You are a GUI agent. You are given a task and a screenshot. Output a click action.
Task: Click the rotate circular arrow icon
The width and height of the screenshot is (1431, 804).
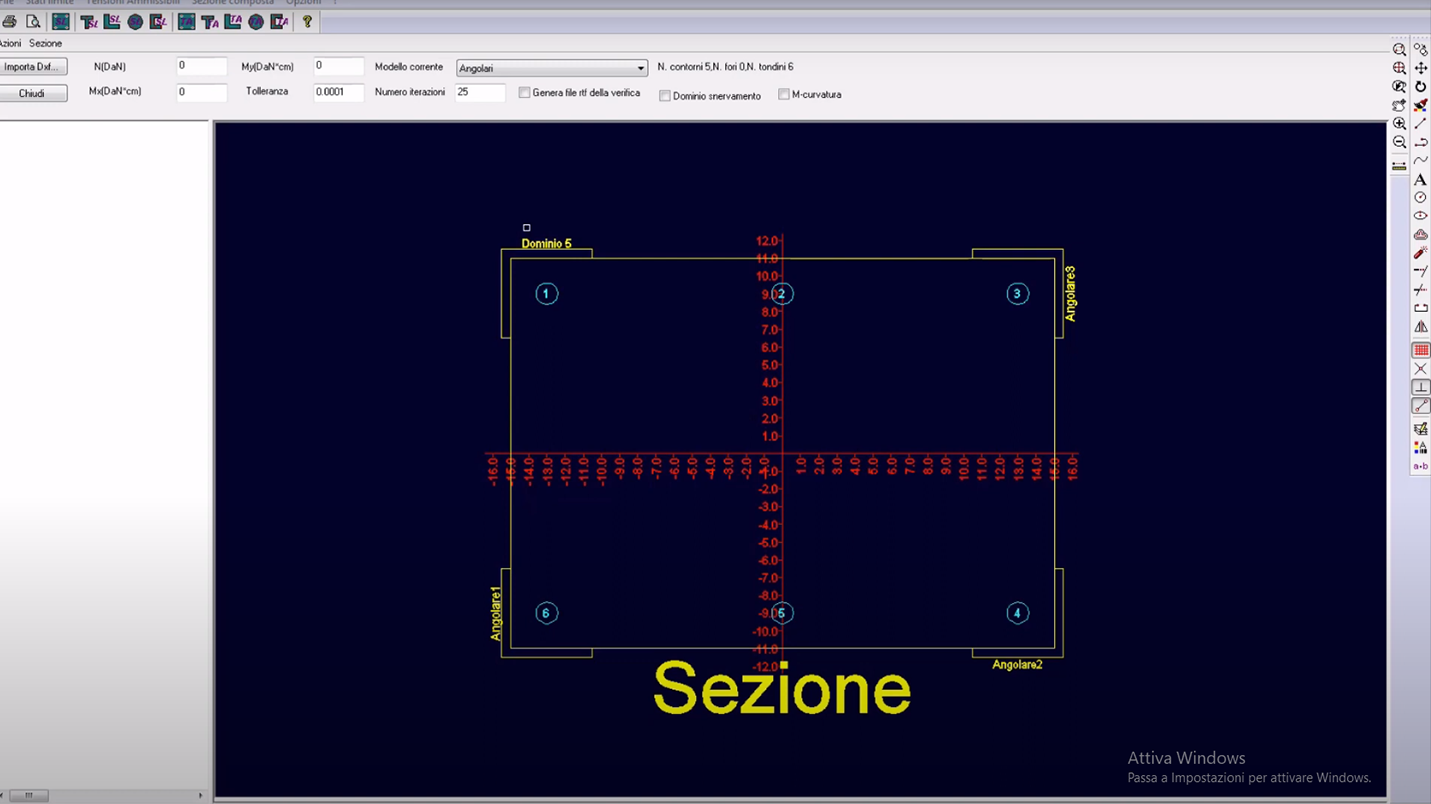(x=1420, y=86)
